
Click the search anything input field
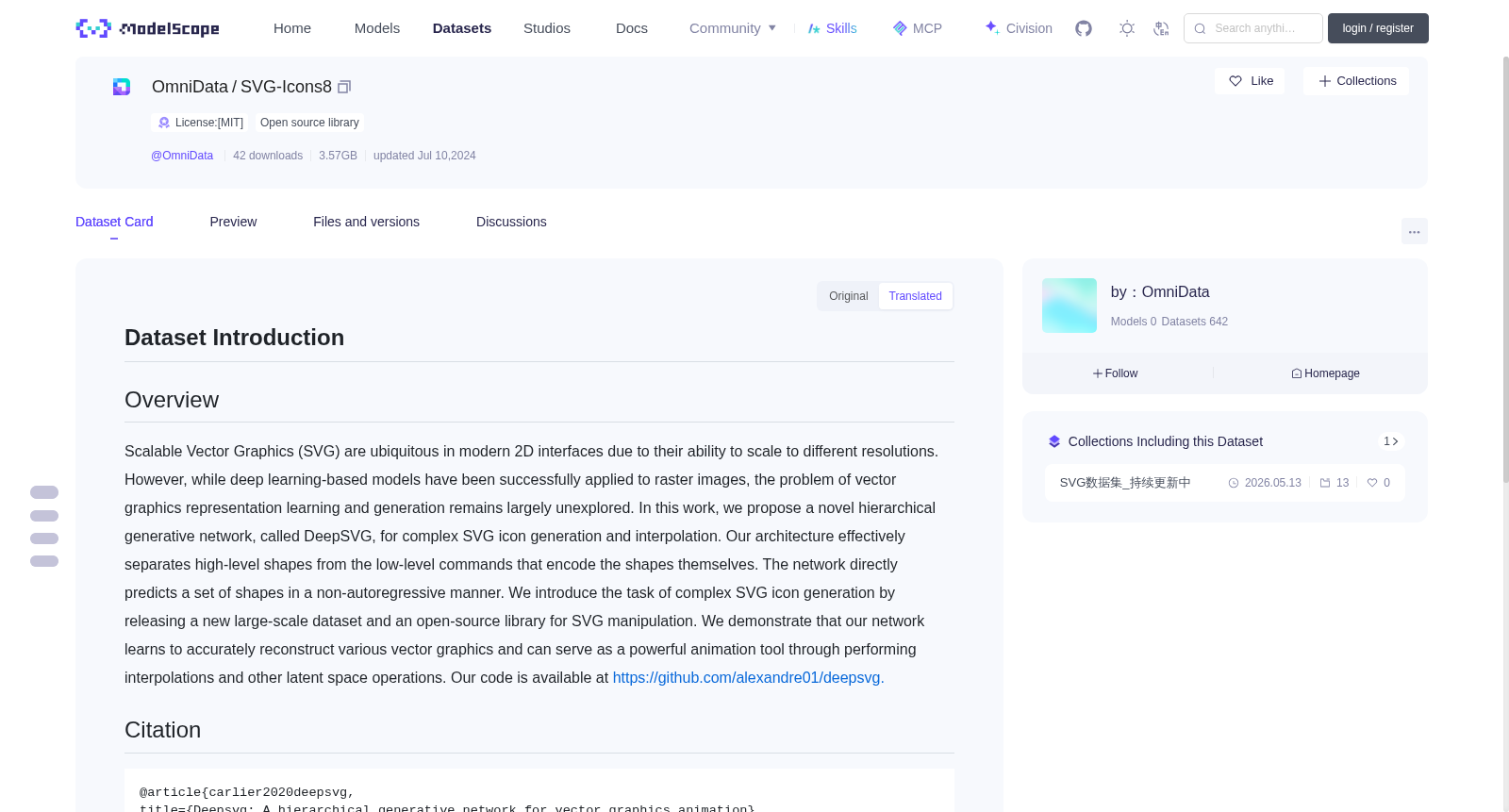coord(1253,28)
